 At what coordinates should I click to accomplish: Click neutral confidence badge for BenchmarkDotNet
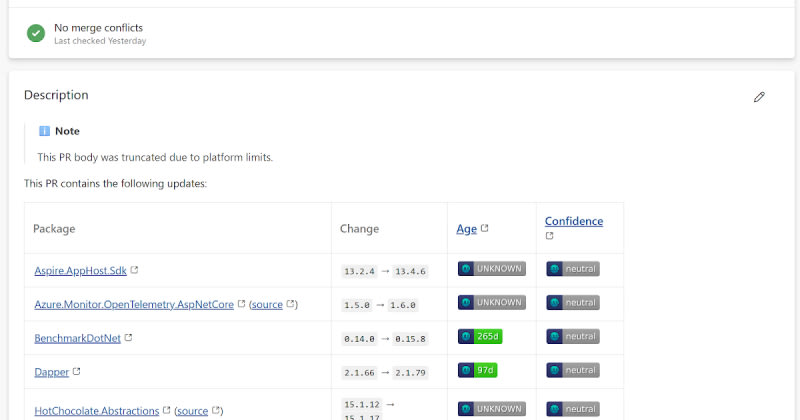[x=573, y=336]
